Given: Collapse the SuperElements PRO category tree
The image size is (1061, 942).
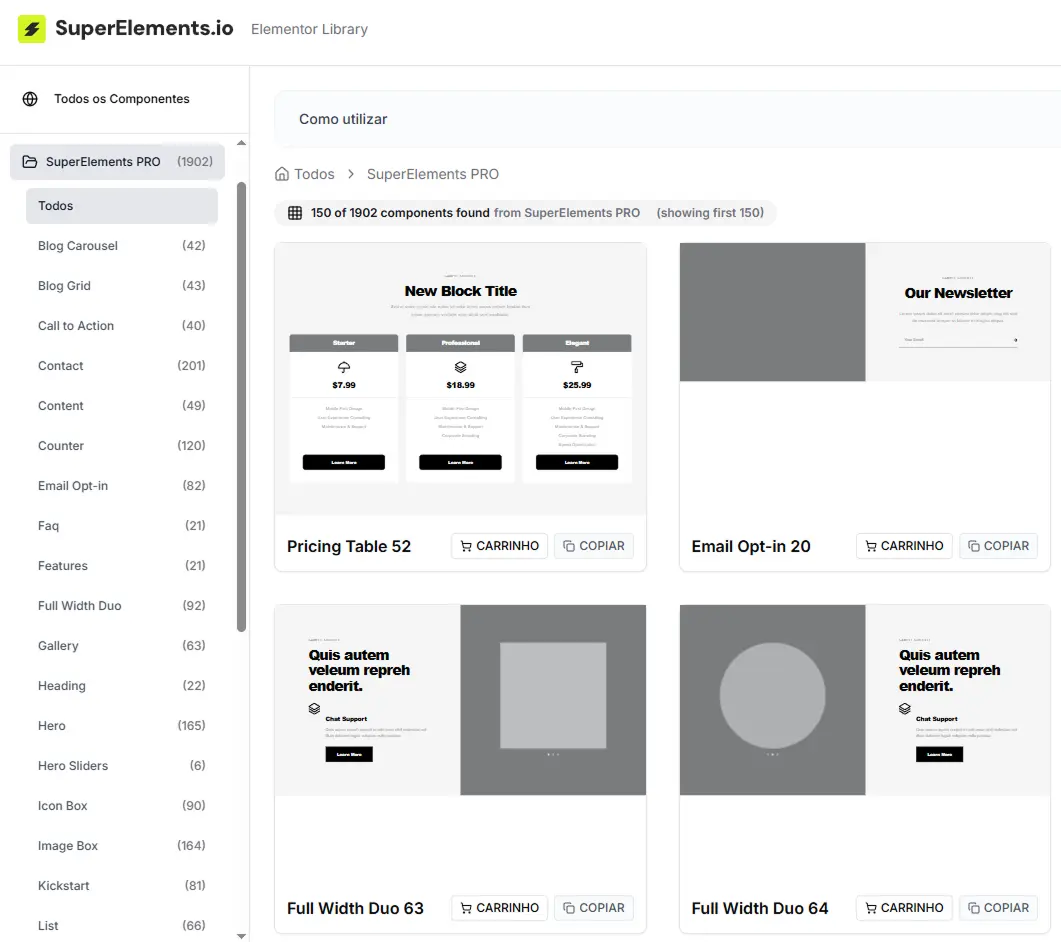Looking at the screenshot, I should coord(117,162).
